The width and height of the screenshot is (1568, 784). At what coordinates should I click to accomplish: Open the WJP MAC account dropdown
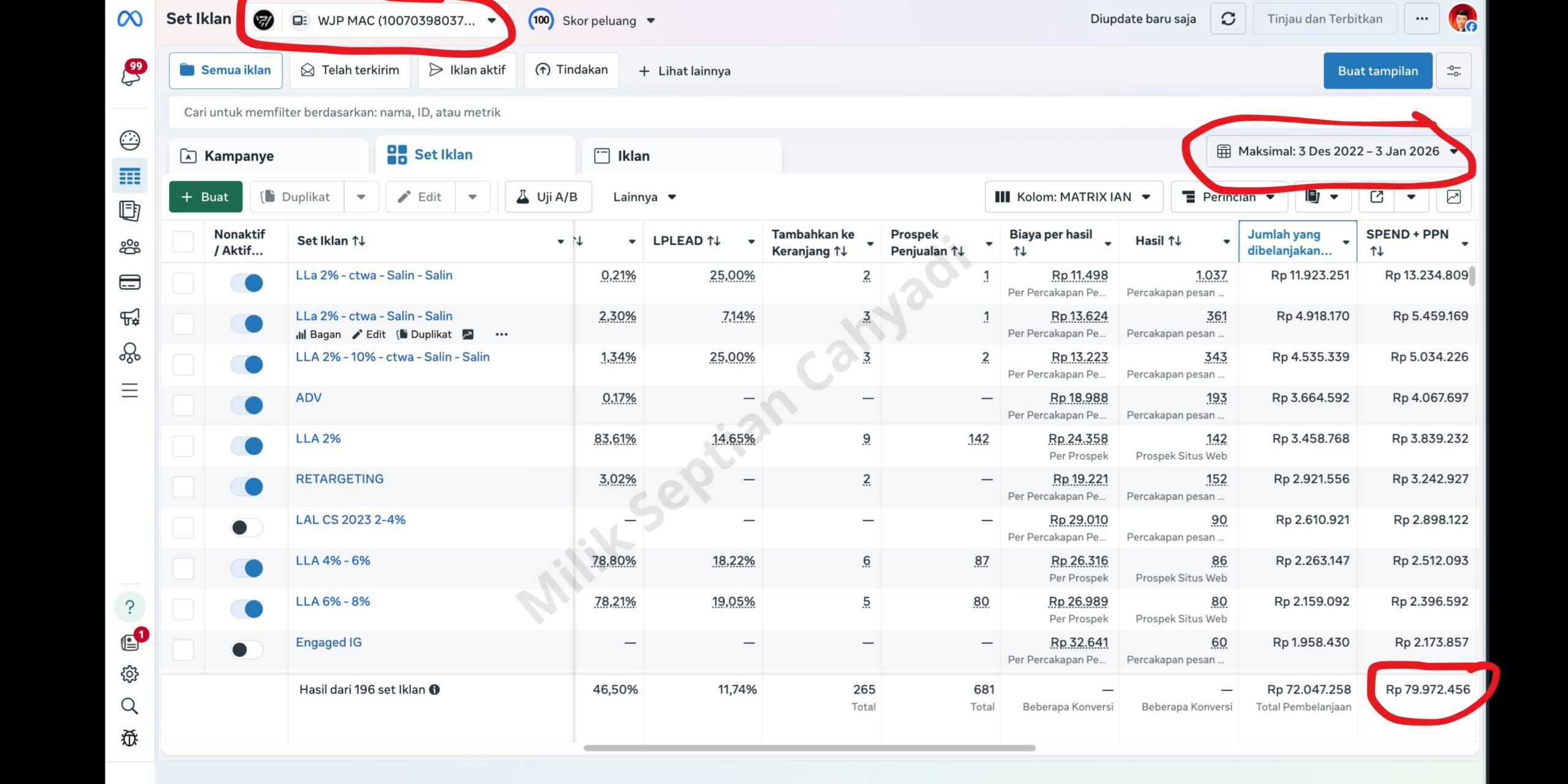pos(395,20)
